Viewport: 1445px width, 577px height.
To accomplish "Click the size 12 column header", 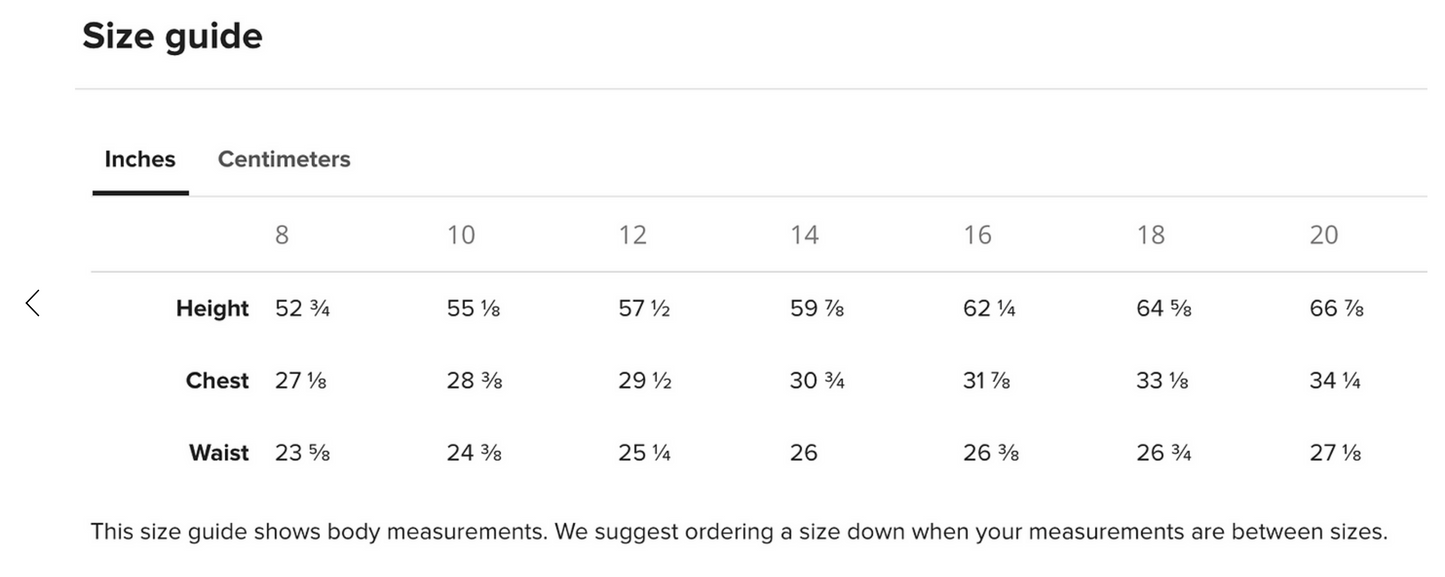I will point(633,235).
